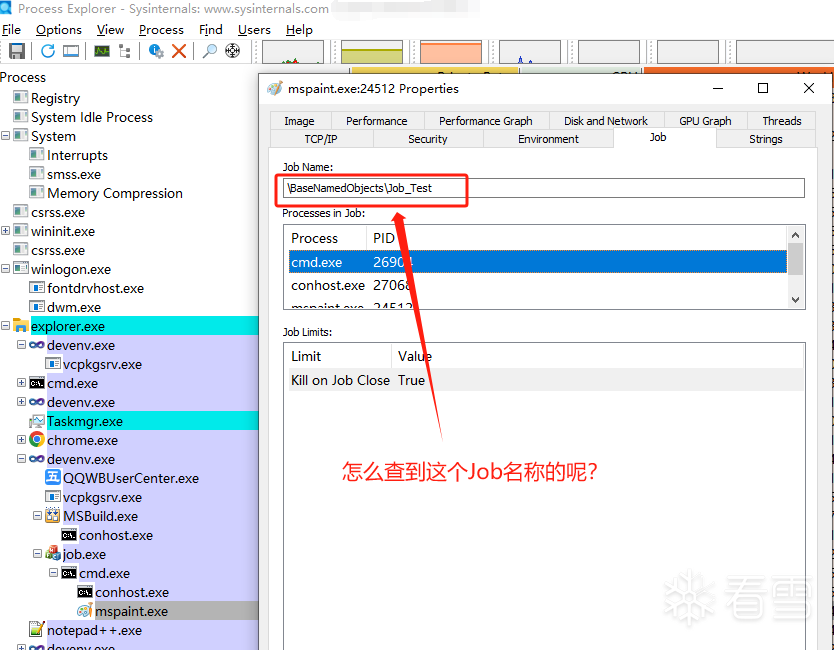834x650 pixels.
Task: Collapse the job.exe node
Action: [37, 553]
